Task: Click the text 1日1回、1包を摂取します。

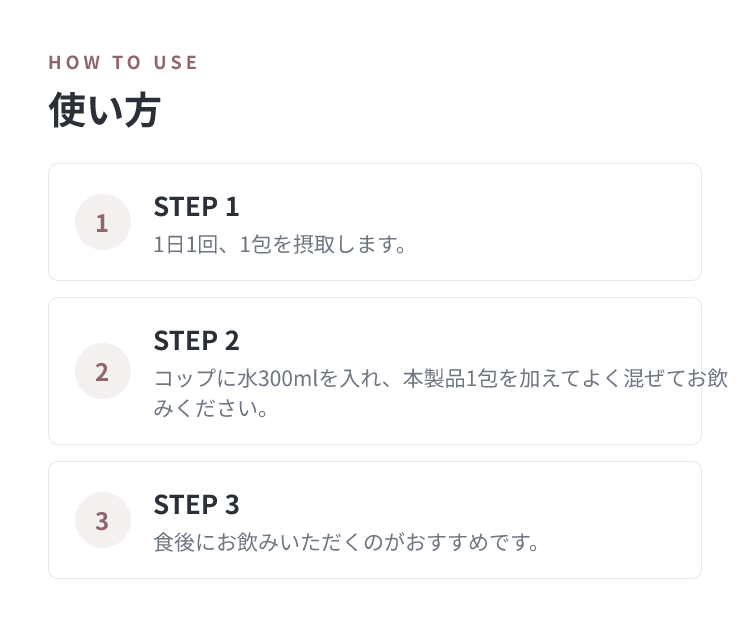Action: click(x=280, y=244)
